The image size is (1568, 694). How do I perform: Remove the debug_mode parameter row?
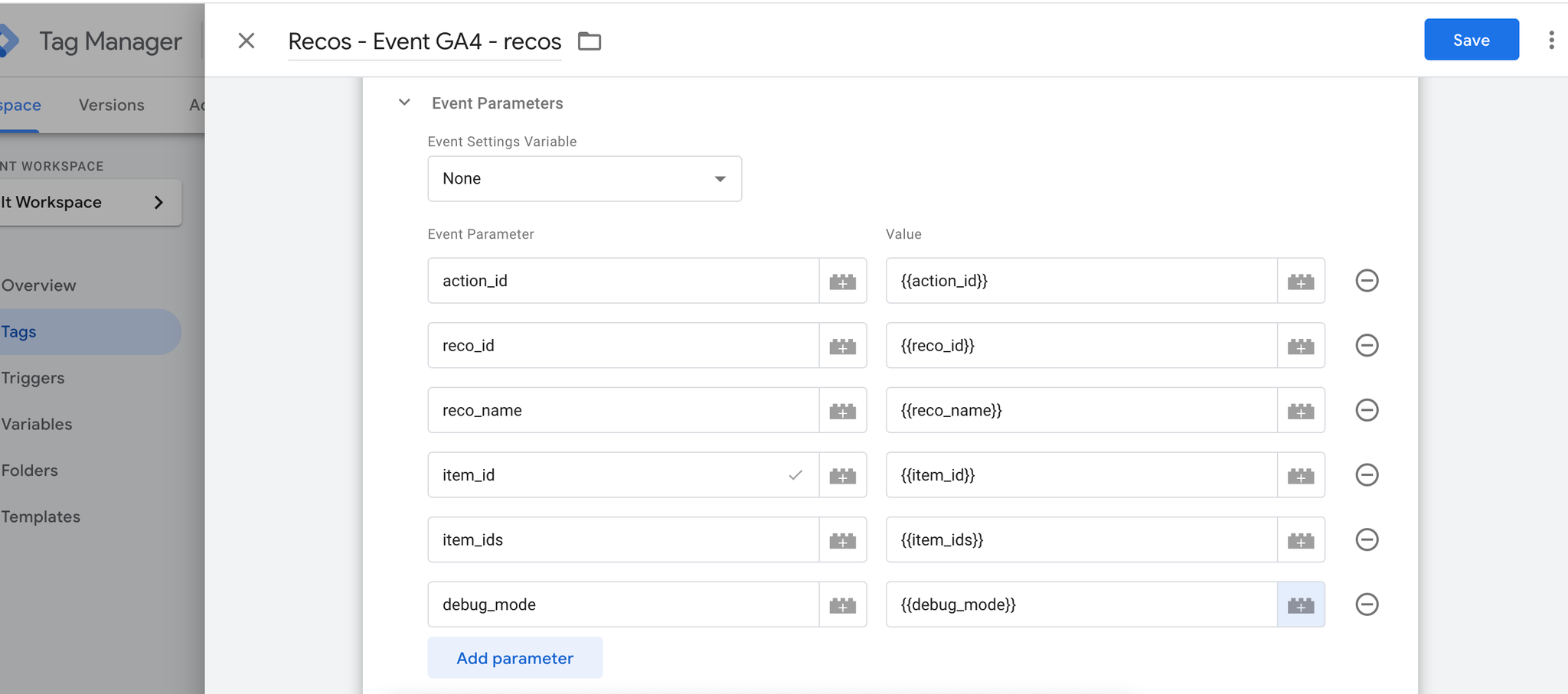coord(1367,604)
